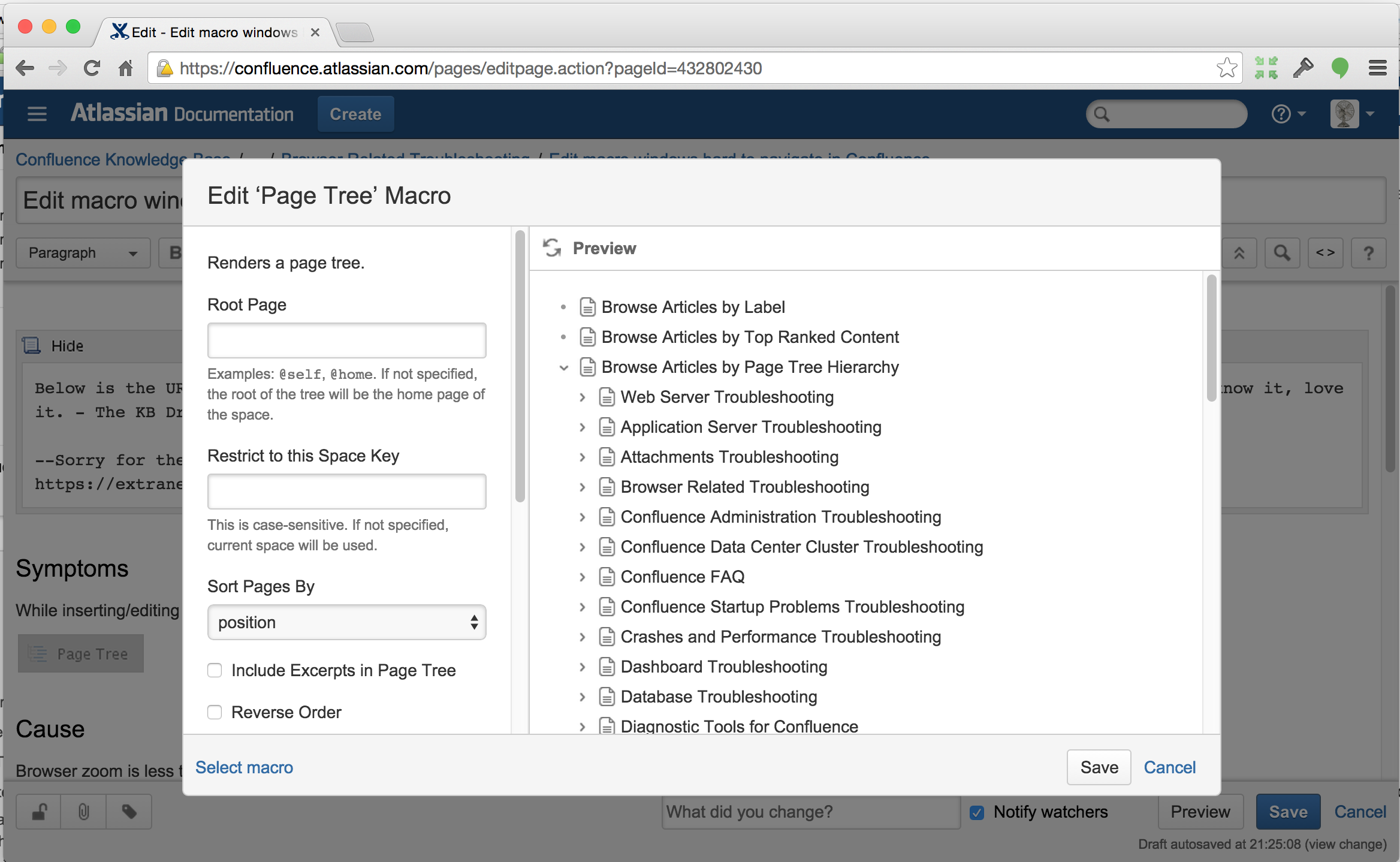Click the labels tag icon
The width and height of the screenshot is (1400, 862).
(129, 812)
